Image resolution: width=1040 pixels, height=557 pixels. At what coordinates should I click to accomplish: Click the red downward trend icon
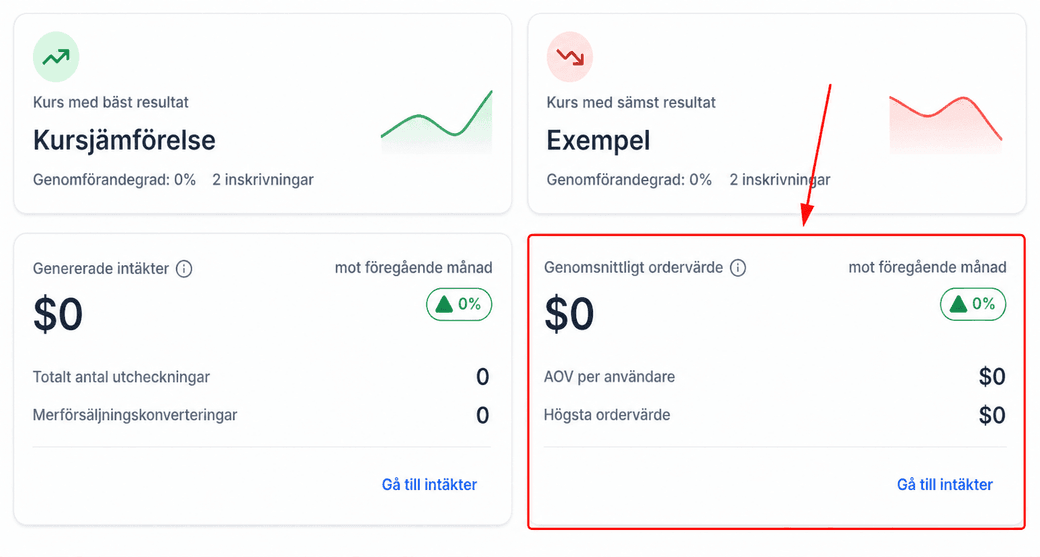(x=570, y=57)
